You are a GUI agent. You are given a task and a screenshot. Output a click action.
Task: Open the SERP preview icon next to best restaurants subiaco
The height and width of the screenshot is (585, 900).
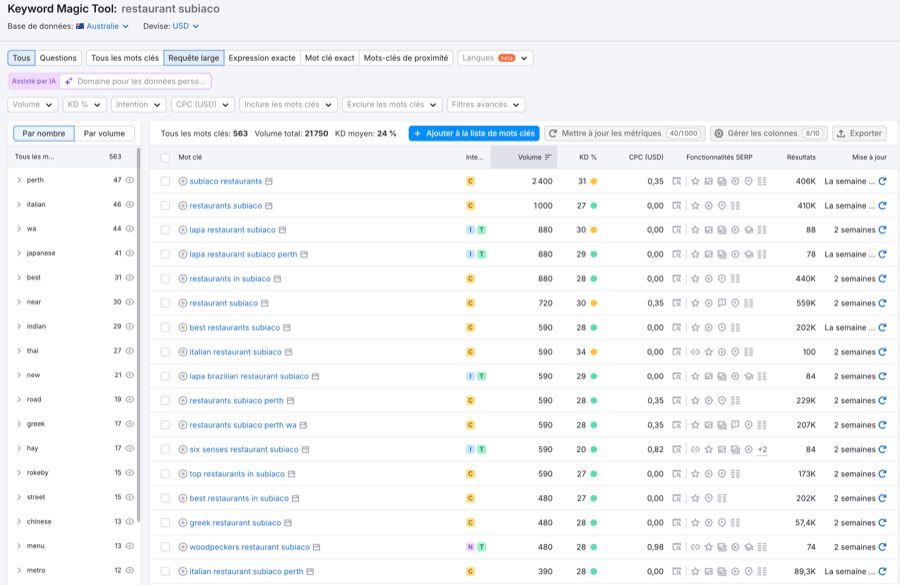click(x=288, y=328)
